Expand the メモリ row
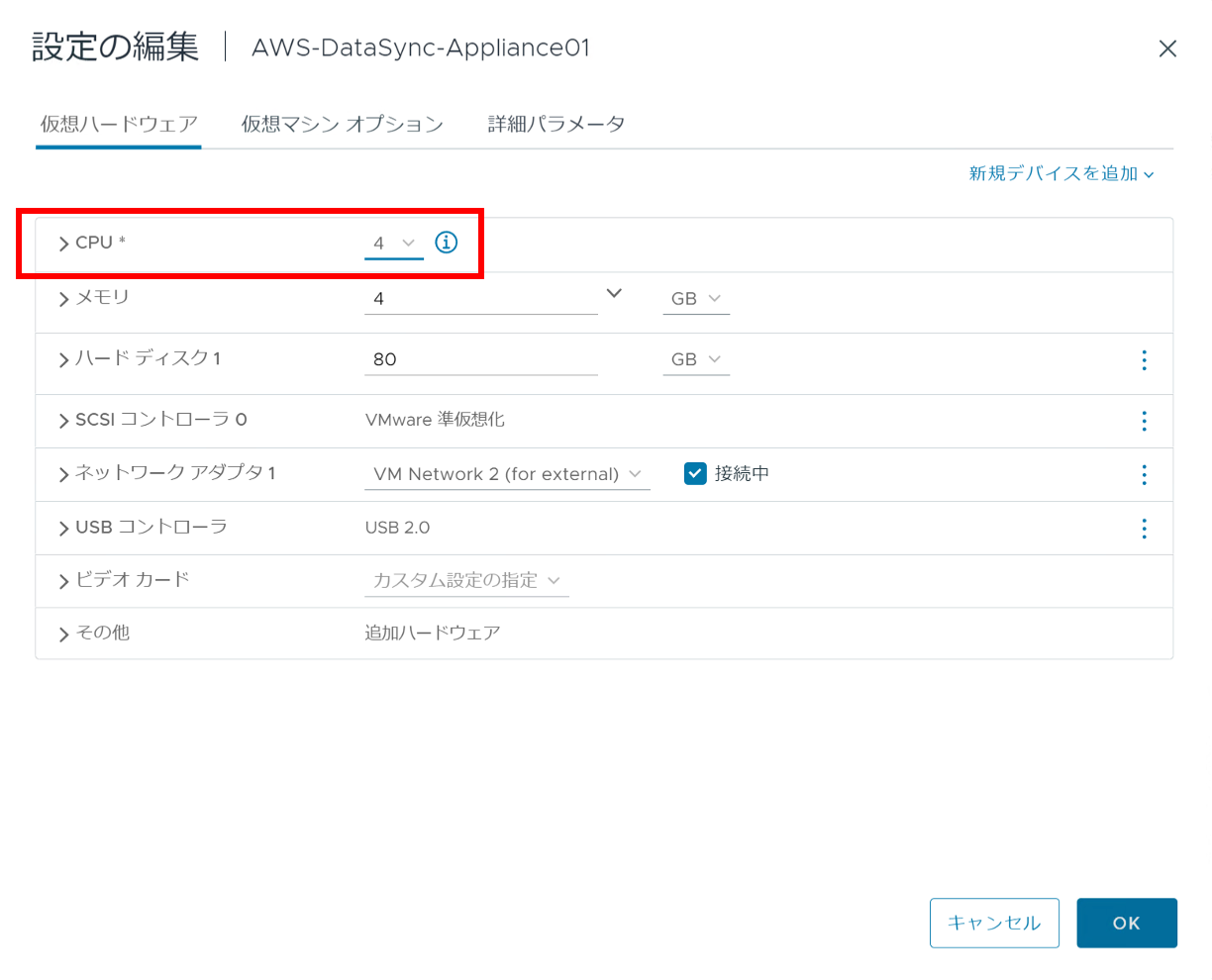The image size is (1212, 980). tap(64, 299)
